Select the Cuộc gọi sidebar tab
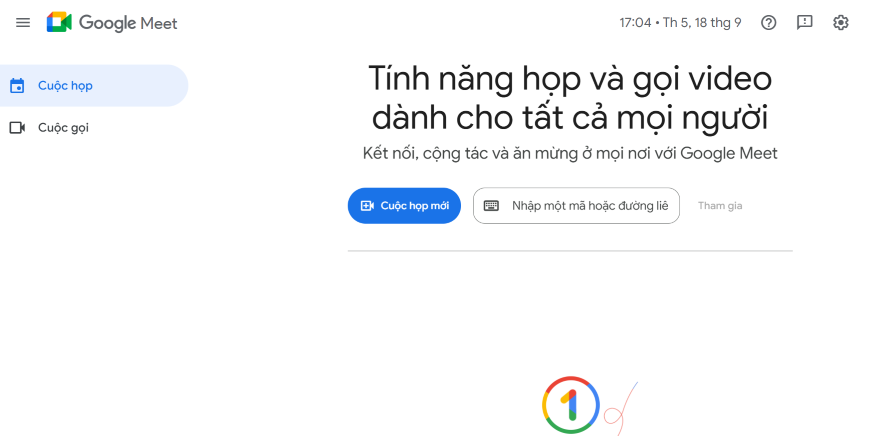The width and height of the screenshot is (880, 436). (94, 128)
